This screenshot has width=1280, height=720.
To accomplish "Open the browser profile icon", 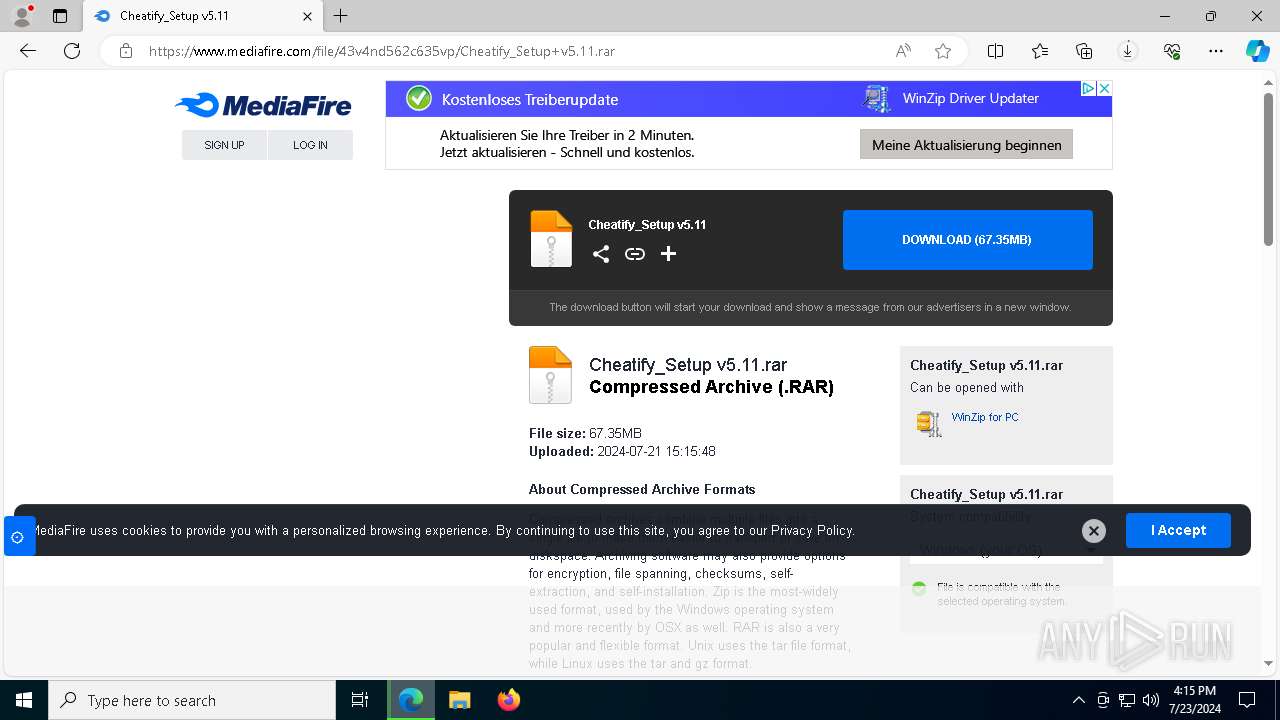I will 21,16.
